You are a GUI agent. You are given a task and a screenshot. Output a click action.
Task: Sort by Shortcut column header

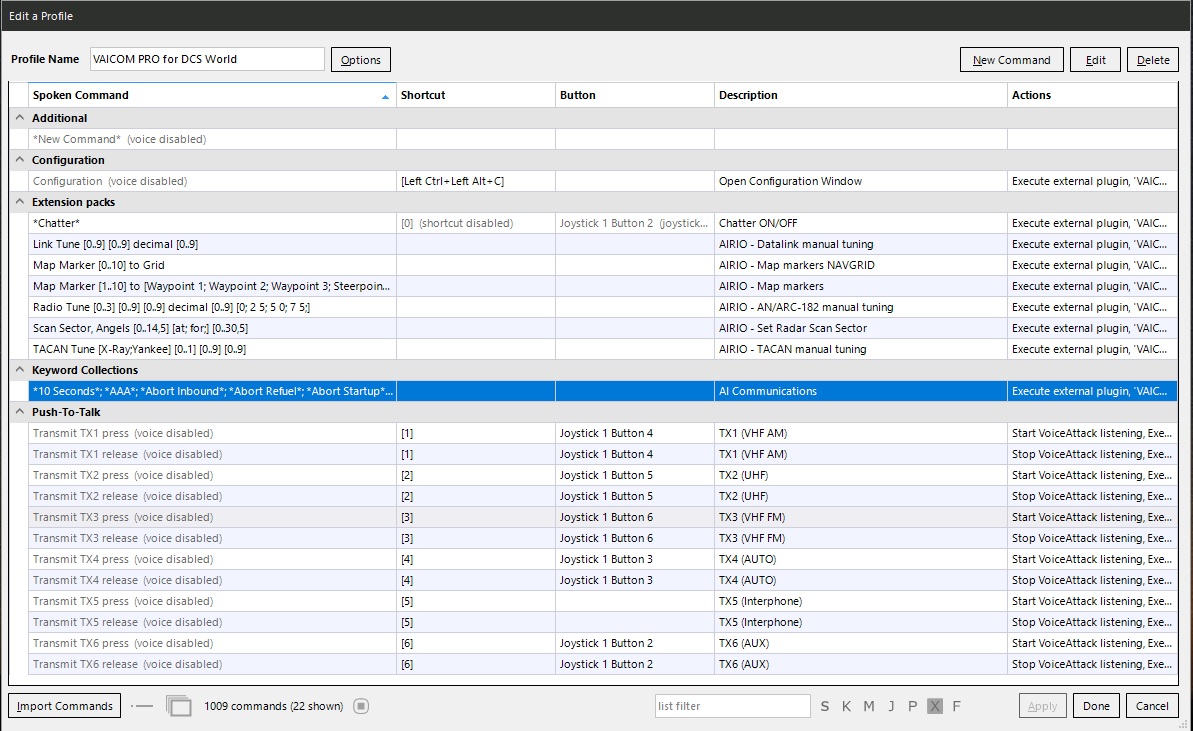[476, 95]
